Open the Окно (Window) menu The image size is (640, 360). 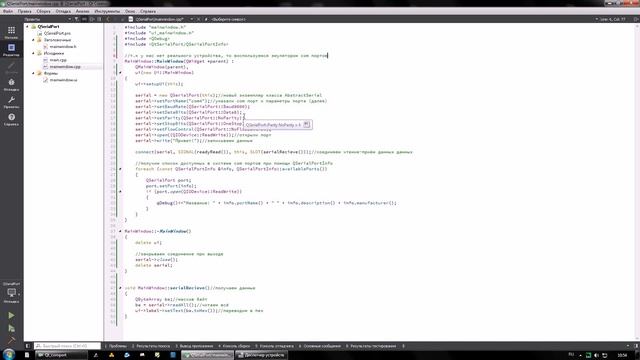[130, 11]
